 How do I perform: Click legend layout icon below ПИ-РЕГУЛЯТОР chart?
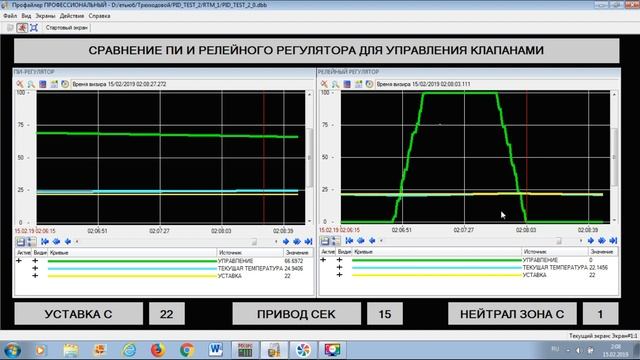[31, 242]
